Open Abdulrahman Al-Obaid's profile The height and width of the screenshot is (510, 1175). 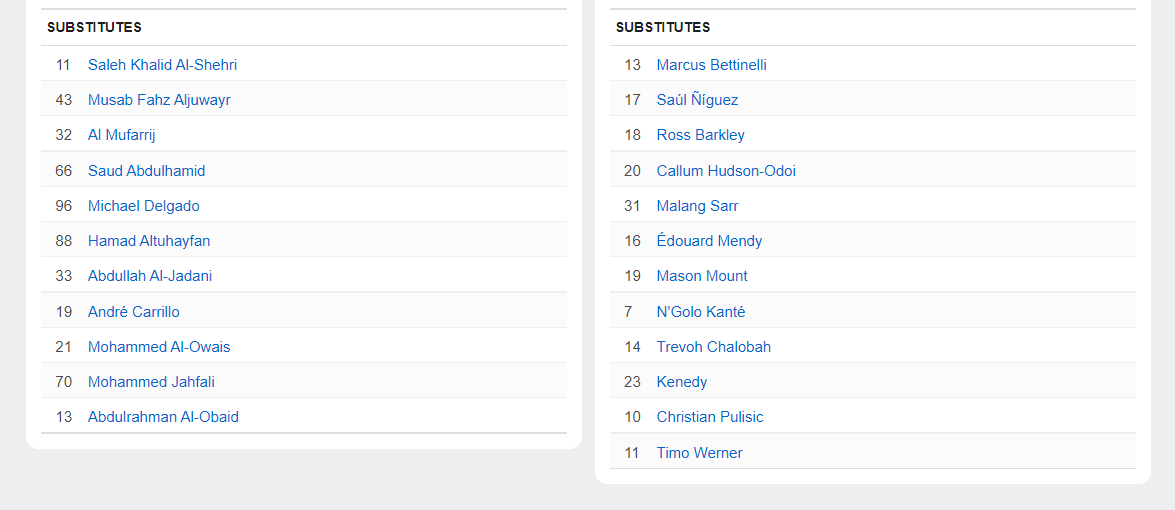click(x=163, y=417)
